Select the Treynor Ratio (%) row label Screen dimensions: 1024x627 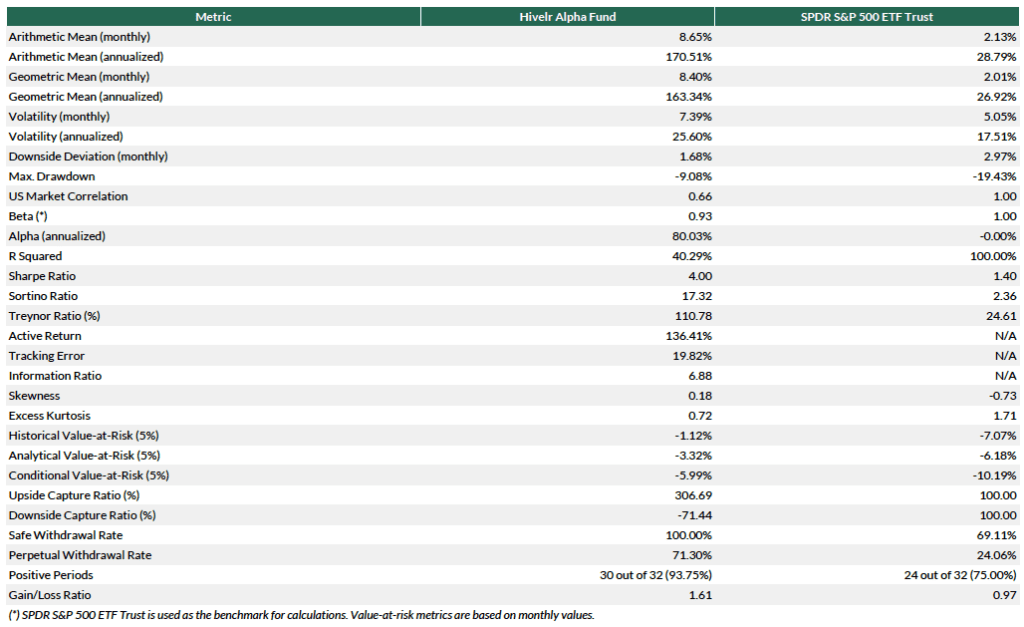pyautogui.click(x=54, y=316)
